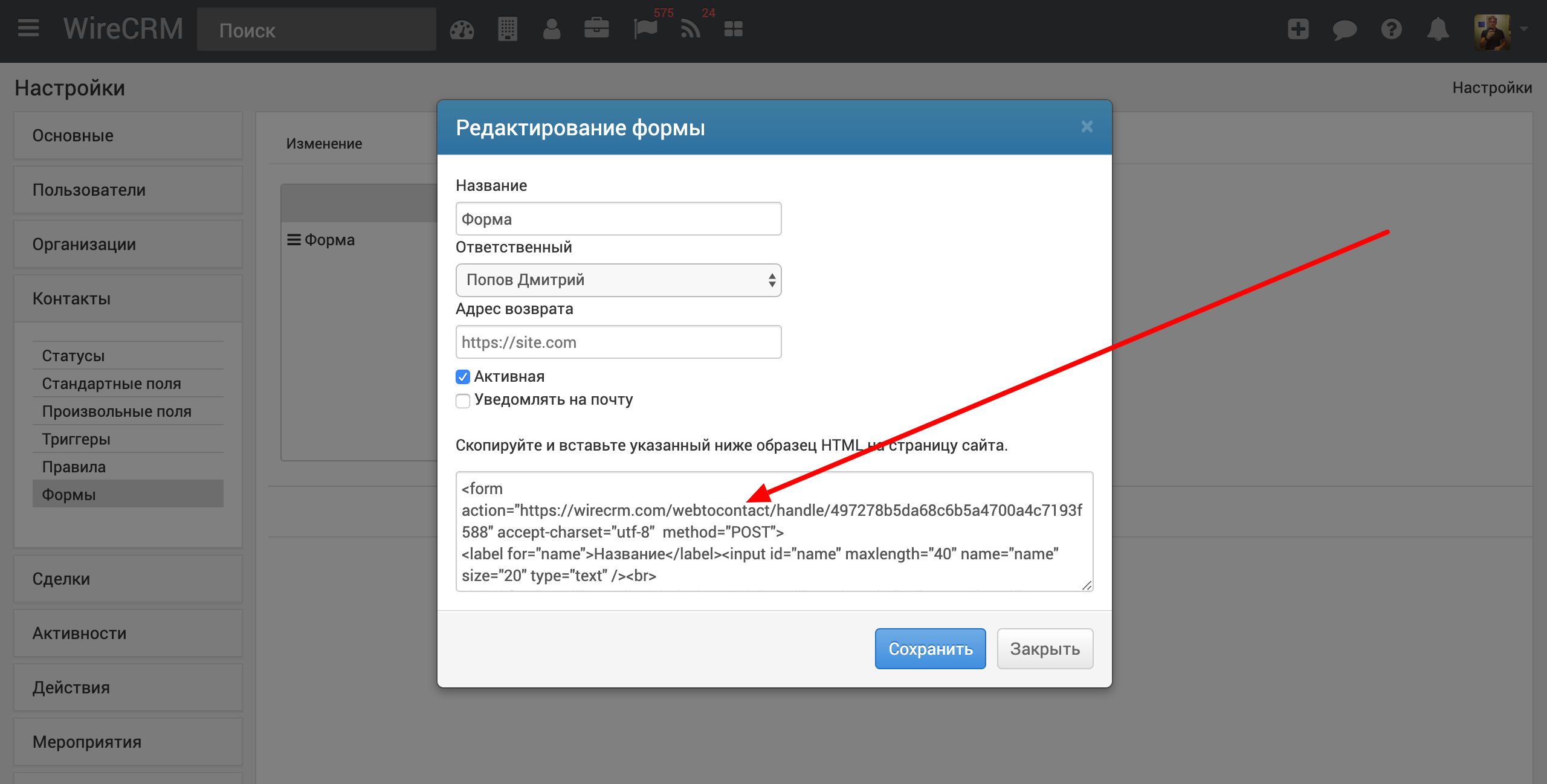Uncheck the Активная checkbox
1547x784 pixels.
point(463,377)
